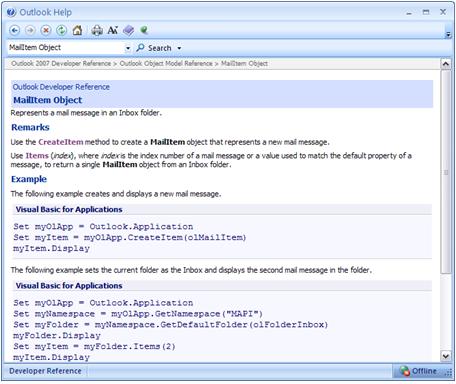
Task: Click code line with GetDefaultFolder(olFolderInbox)
Action: pyautogui.click(x=171, y=325)
